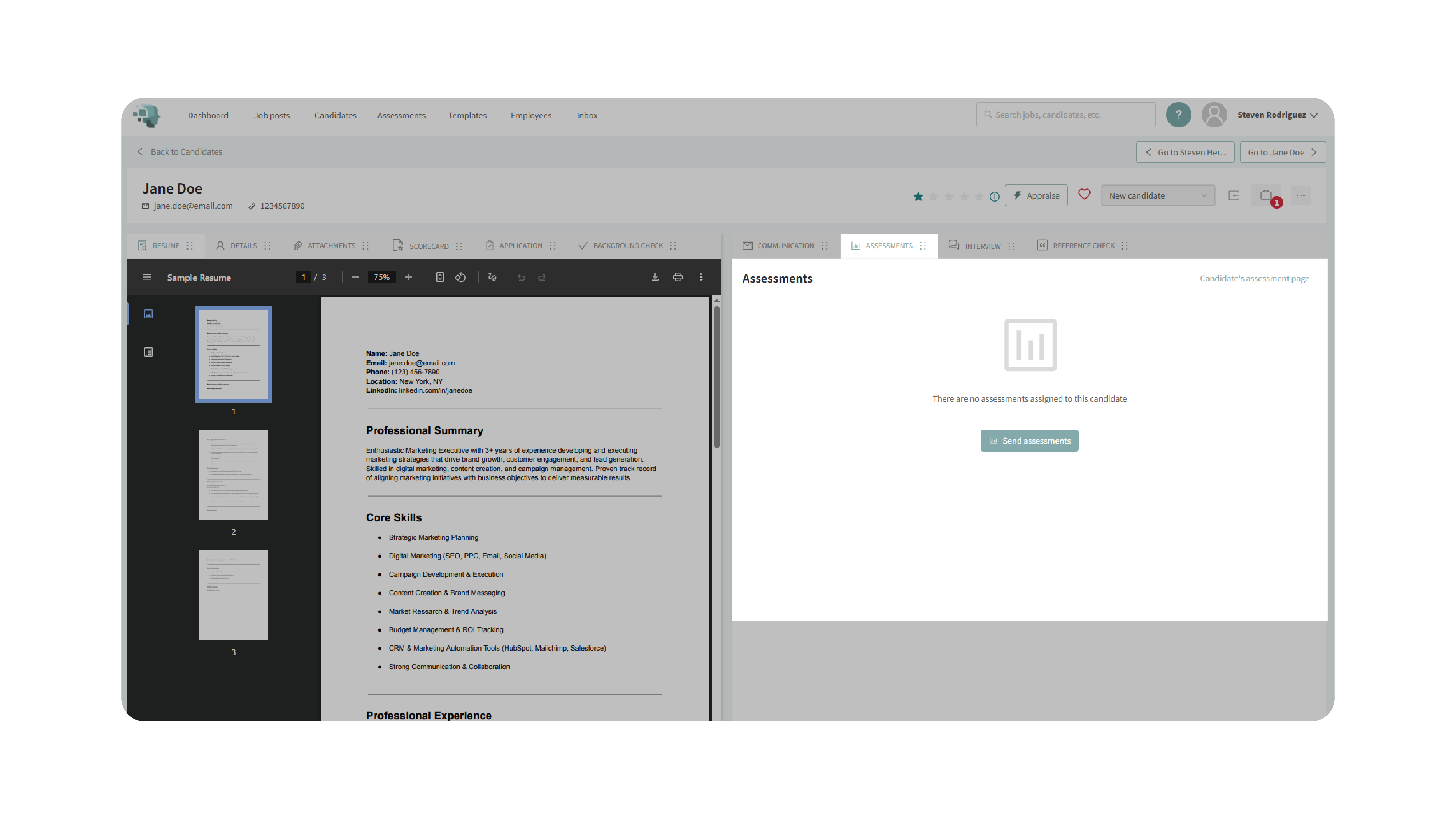Click the help question mark icon
The height and width of the screenshot is (819, 1456).
pos(1178,115)
